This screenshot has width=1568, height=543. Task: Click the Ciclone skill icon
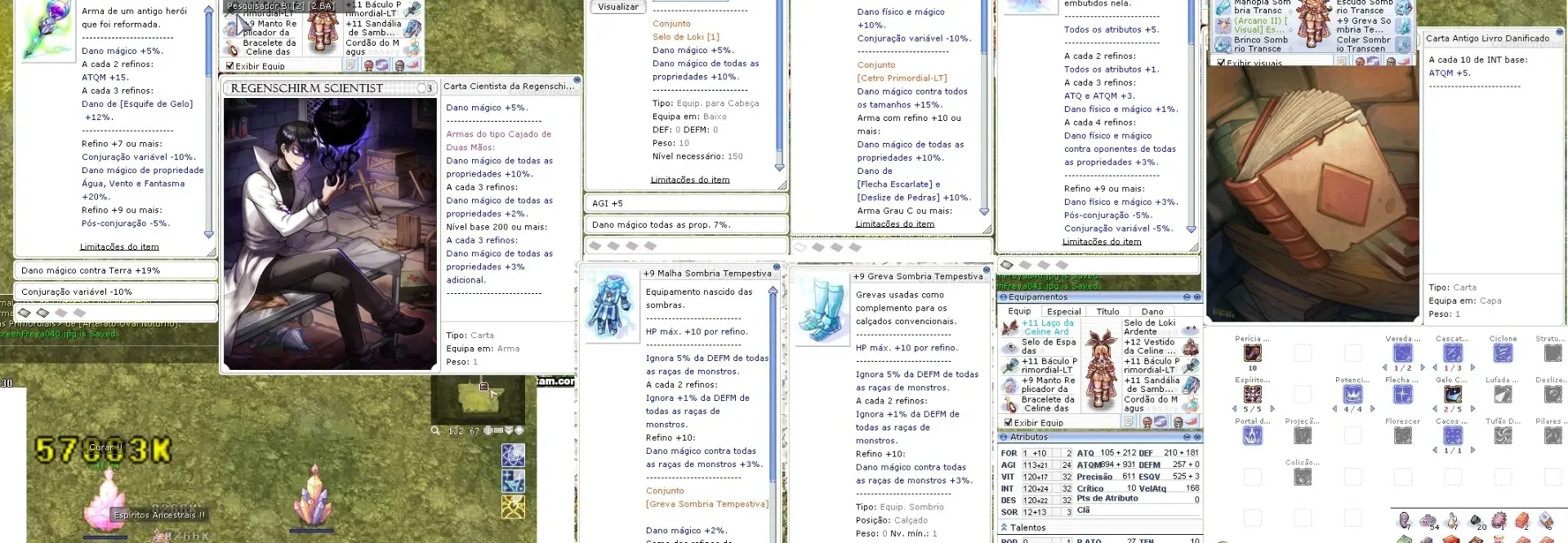pyautogui.click(x=1503, y=353)
